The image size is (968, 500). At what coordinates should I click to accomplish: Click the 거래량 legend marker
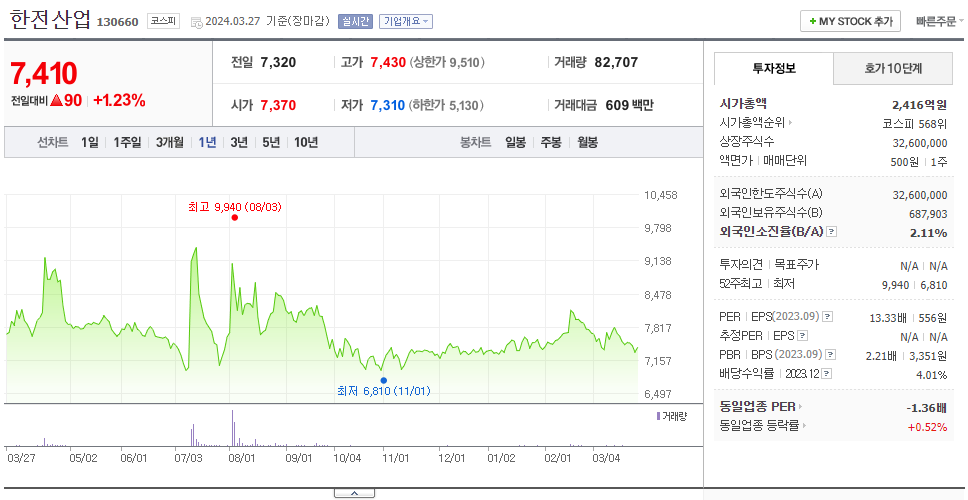[x=658, y=416]
